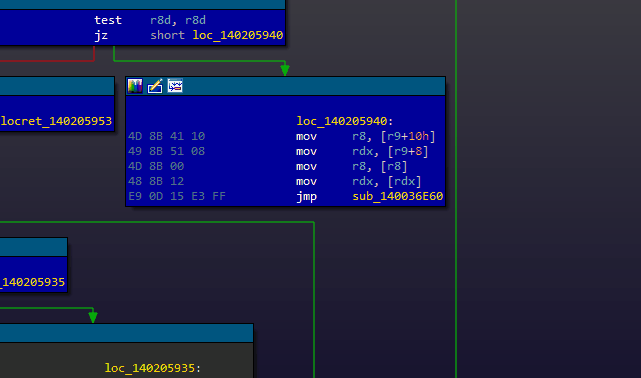The height and width of the screenshot is (378, 641).
Task: Select opcode bytes 4D 8B 41 10
Action: point(166,136)
